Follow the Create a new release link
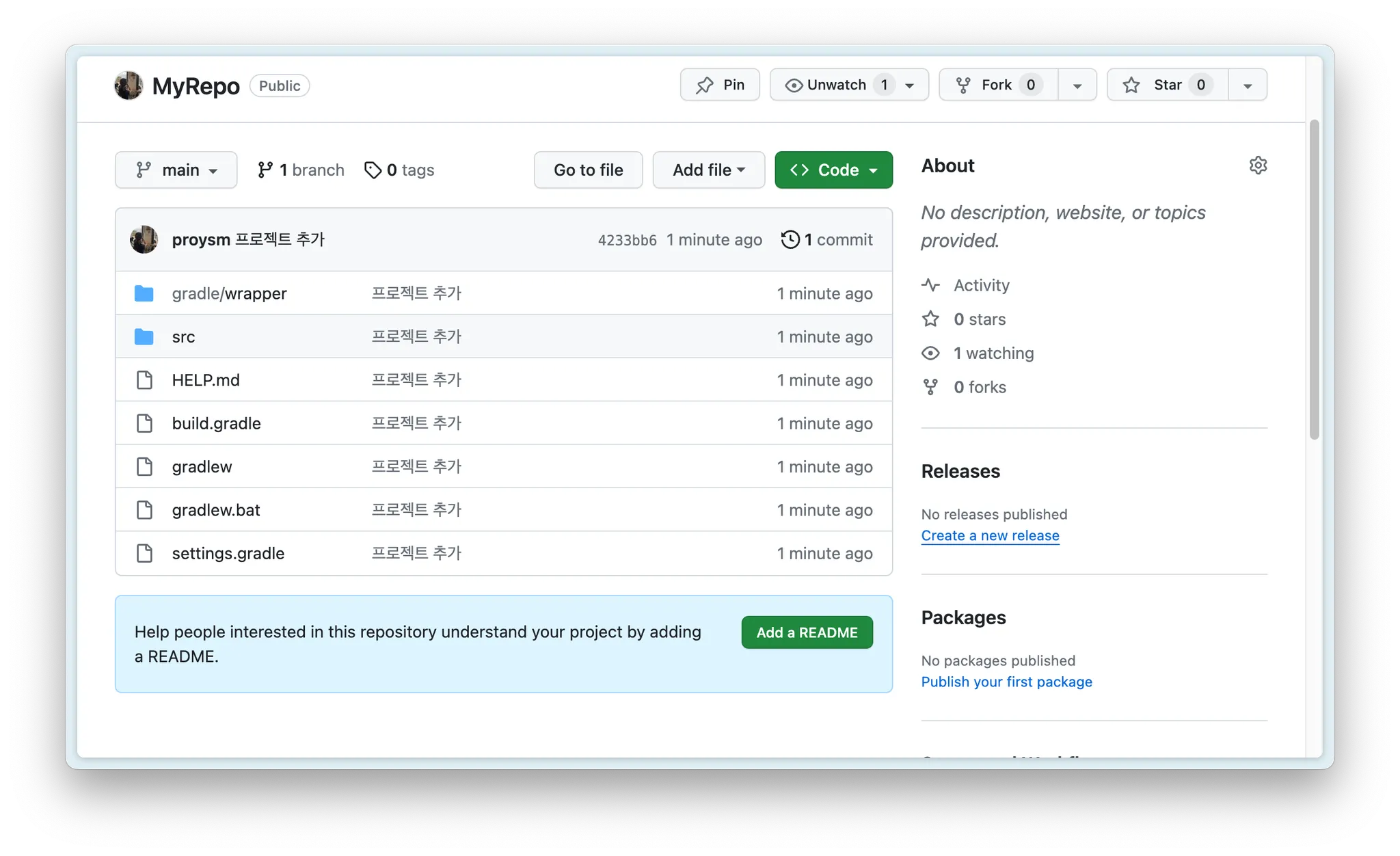Image resolution: width=1400 pixels, height=856 pixels. (990, 536)
